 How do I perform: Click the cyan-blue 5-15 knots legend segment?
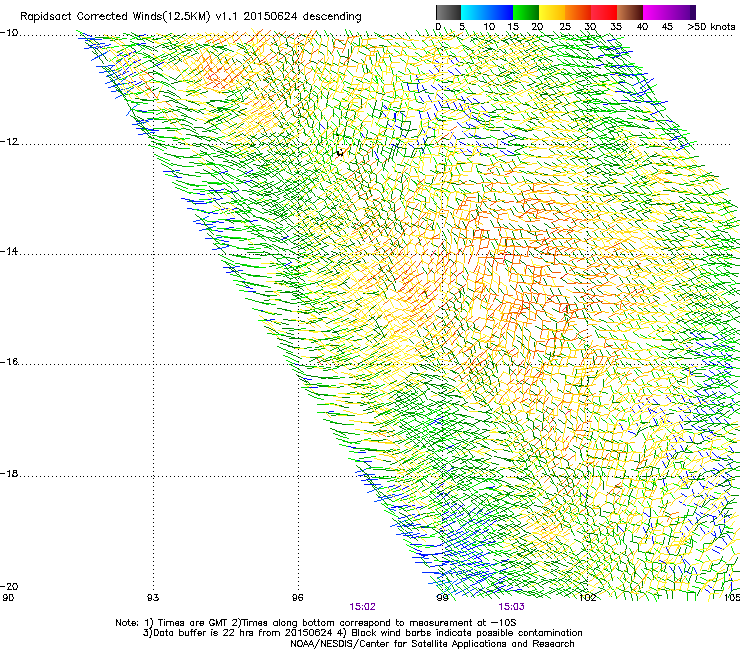tap(487, 12)
